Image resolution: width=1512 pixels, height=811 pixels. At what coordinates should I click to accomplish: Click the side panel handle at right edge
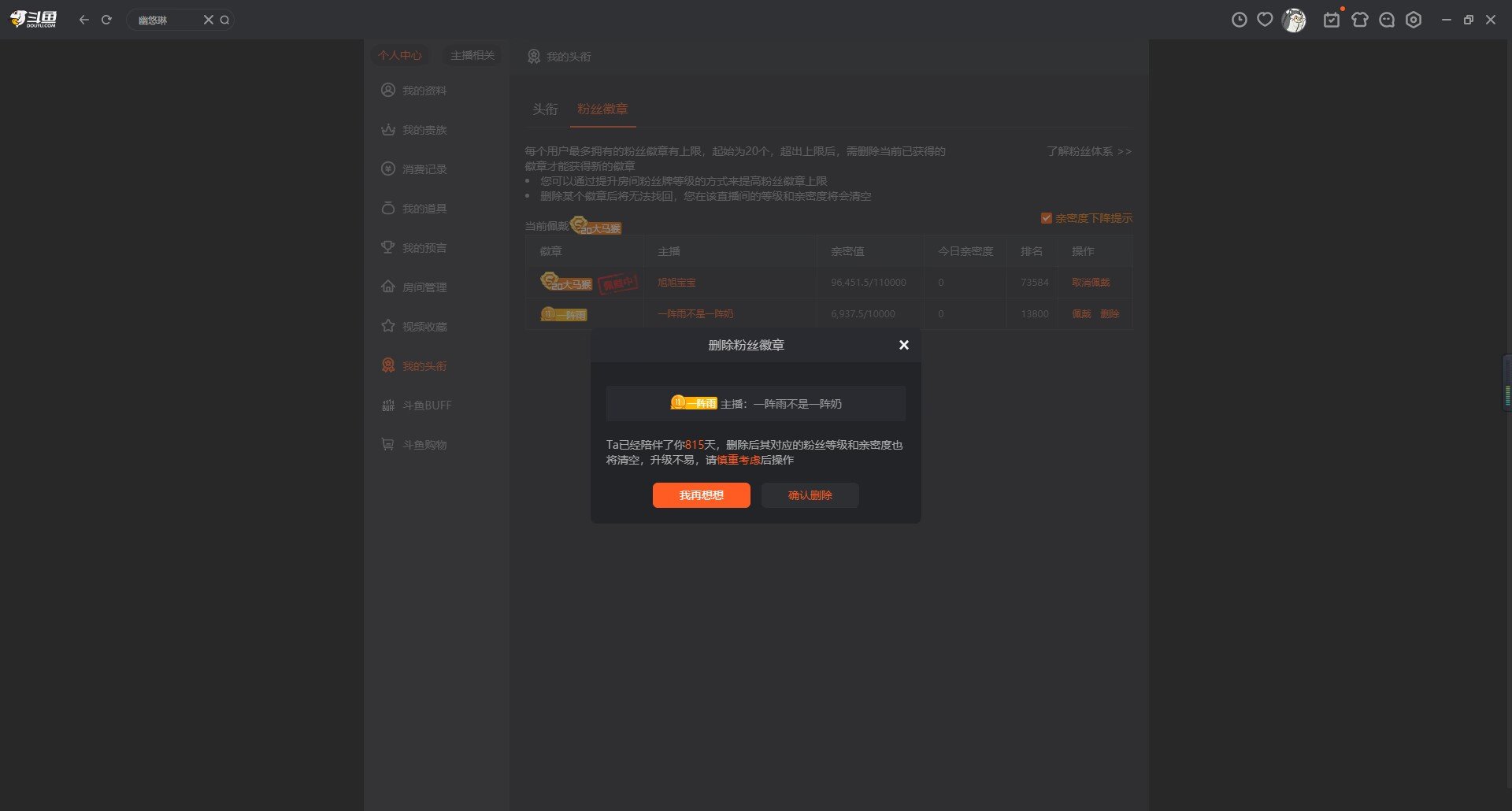pos(1507,382)
